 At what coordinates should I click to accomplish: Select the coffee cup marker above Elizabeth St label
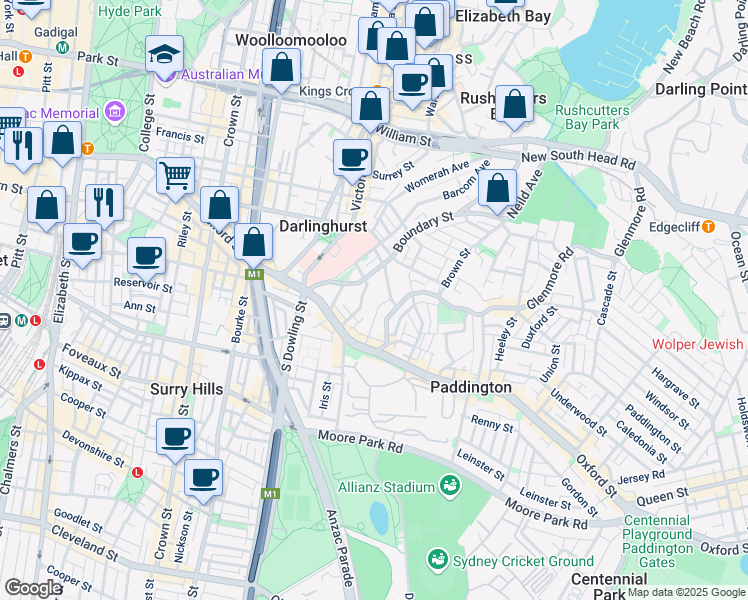83,243
